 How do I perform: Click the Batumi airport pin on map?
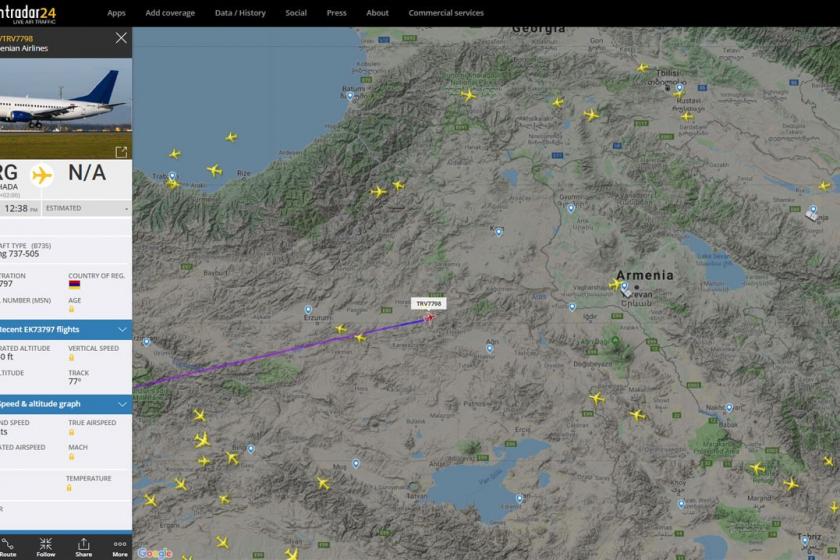350,96
